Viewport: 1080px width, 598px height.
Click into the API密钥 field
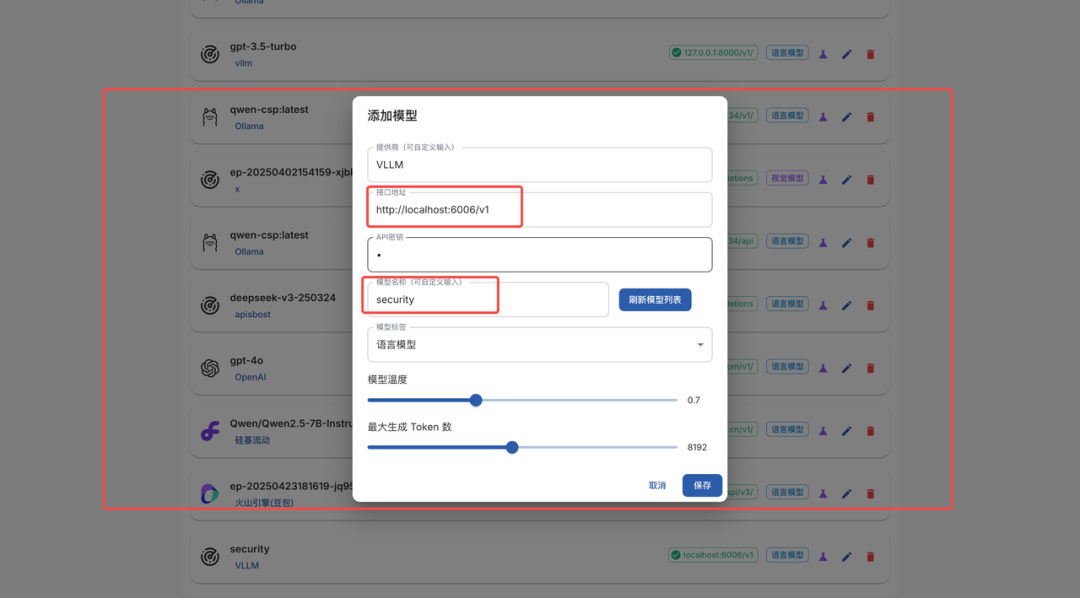click(x=540, y=255)
